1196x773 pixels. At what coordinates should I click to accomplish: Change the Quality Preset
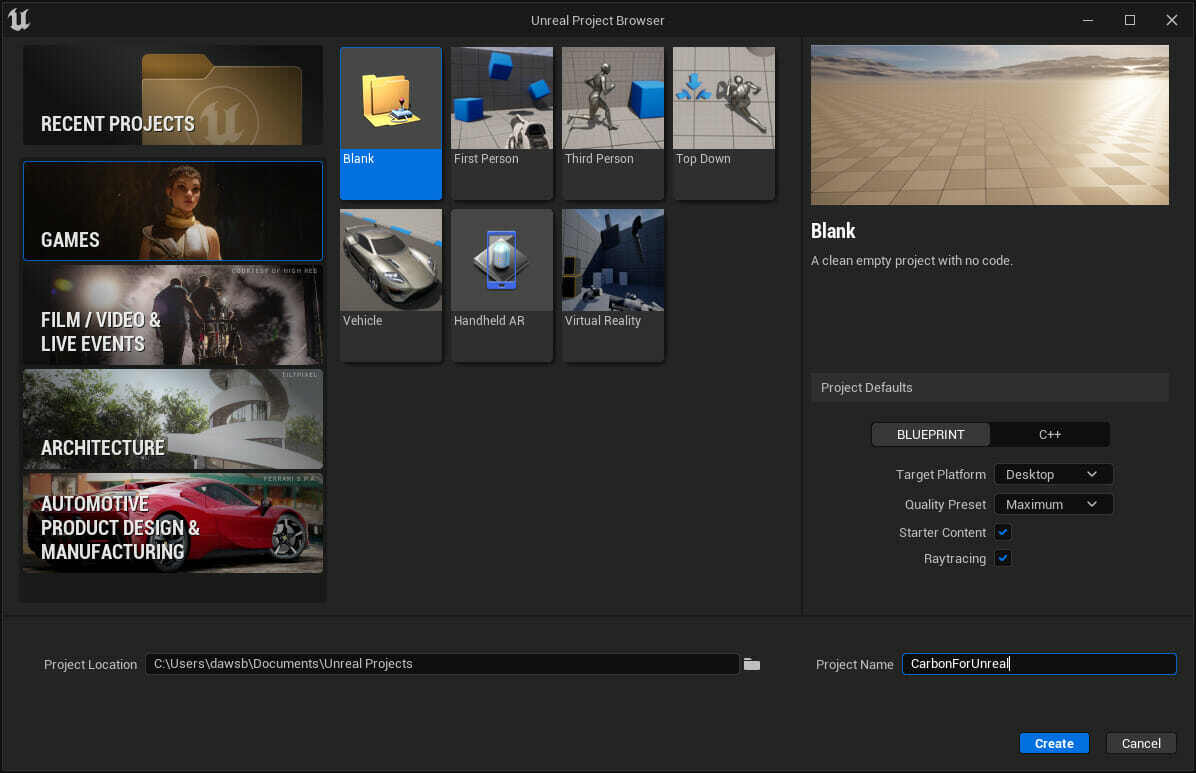(1053, 504)
